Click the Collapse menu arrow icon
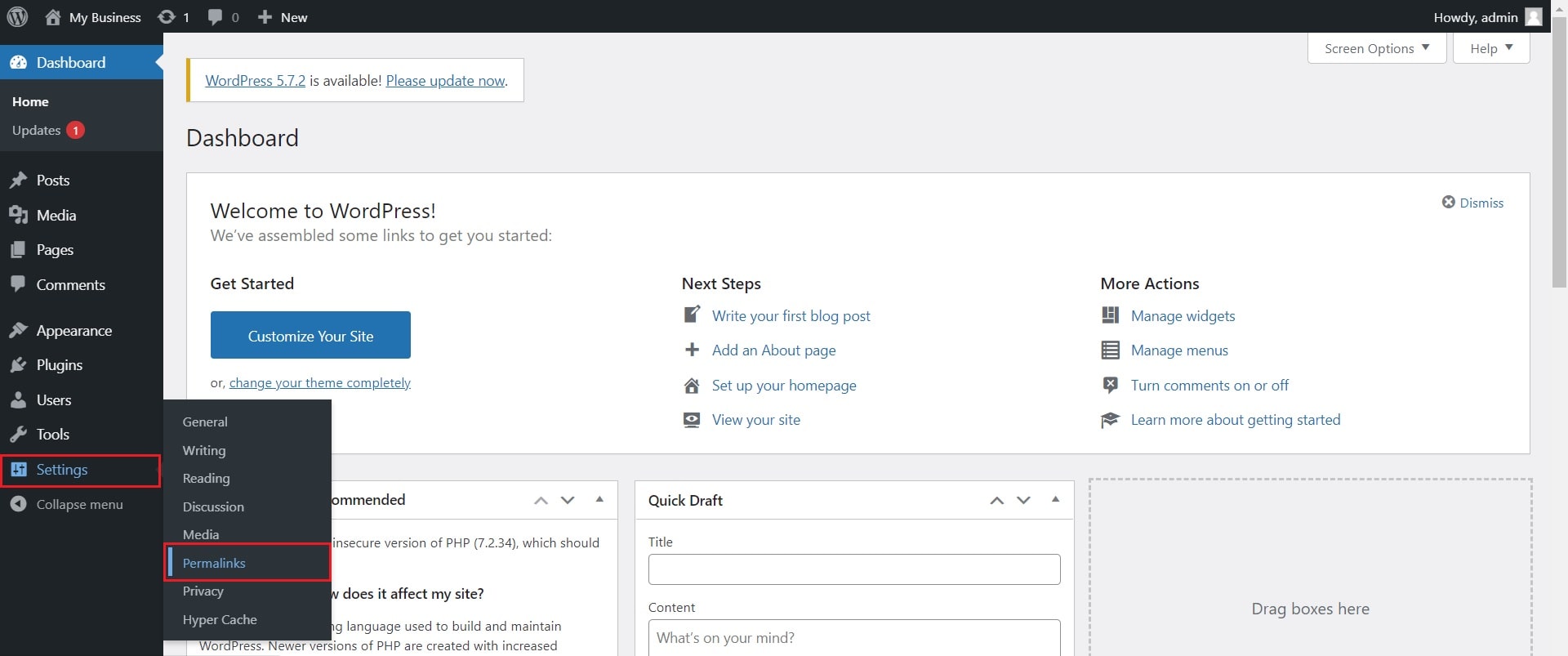 point(18,504)
